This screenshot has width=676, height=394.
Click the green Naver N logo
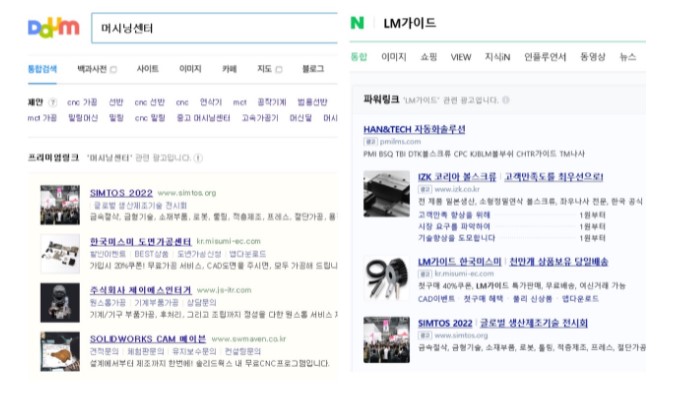tap(357, 23)
